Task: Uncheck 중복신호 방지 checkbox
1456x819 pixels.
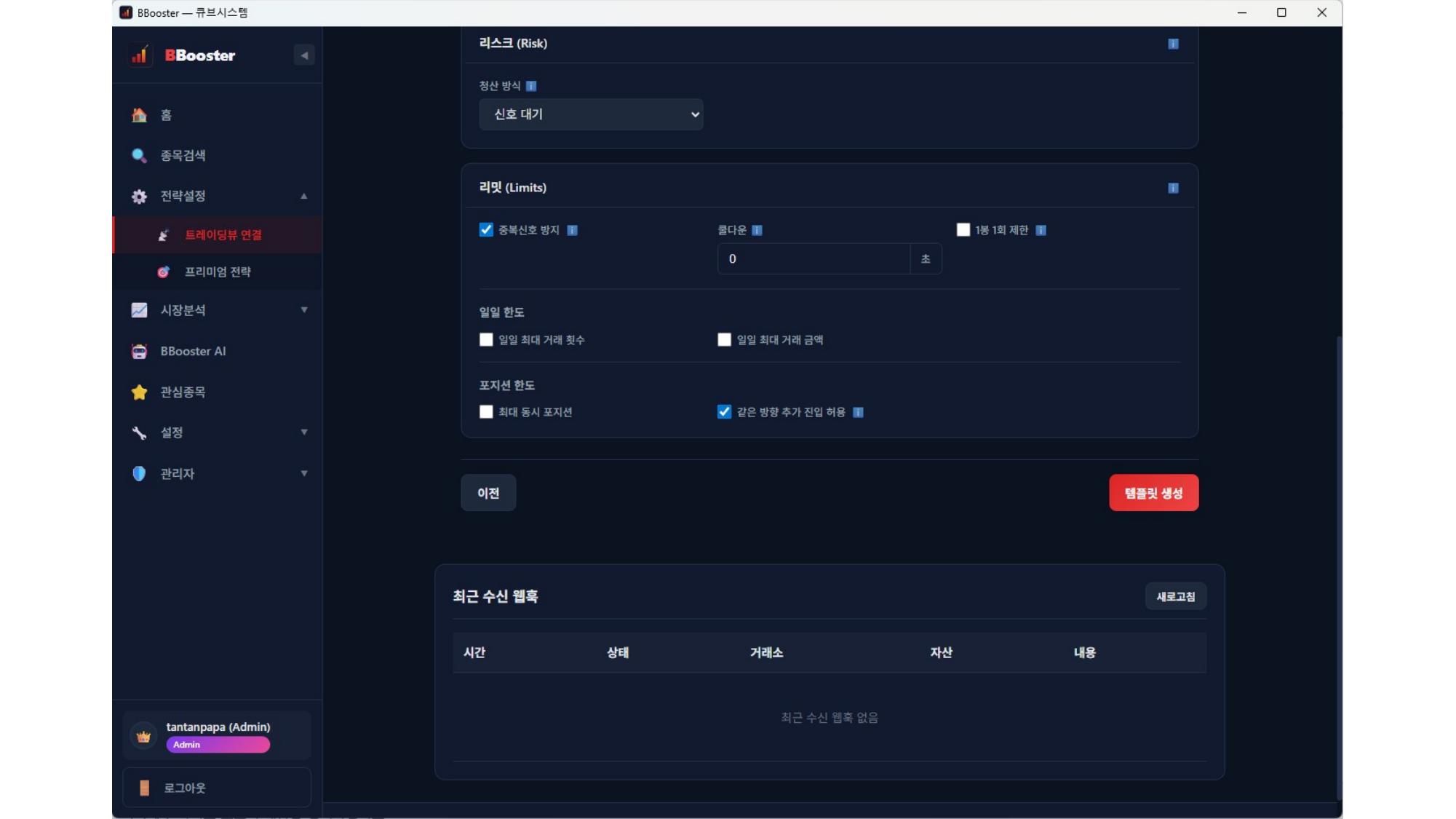Action: pyautogui.click(x=486, y=230)
